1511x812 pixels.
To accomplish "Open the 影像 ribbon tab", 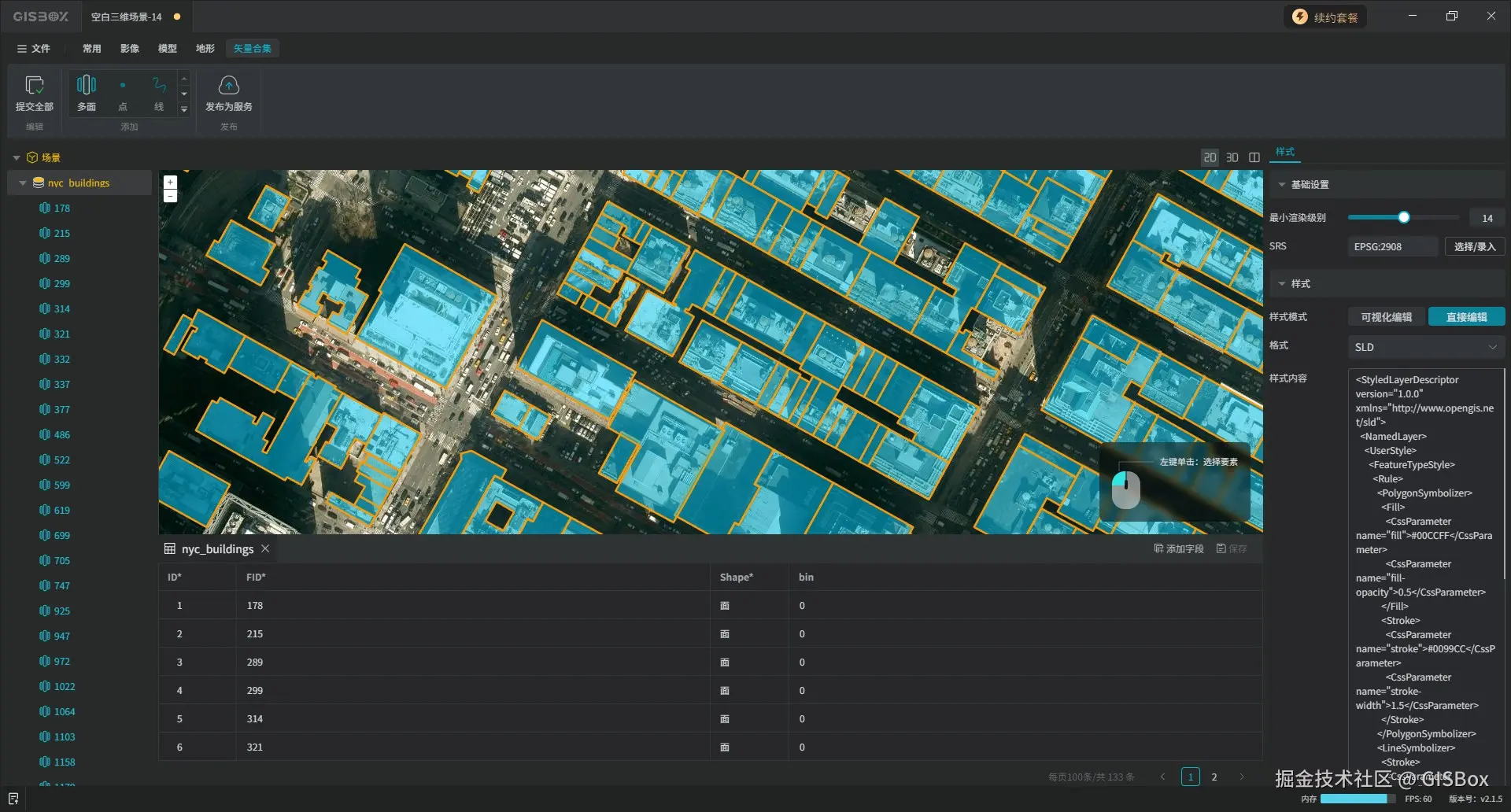I will coord(130,49).
